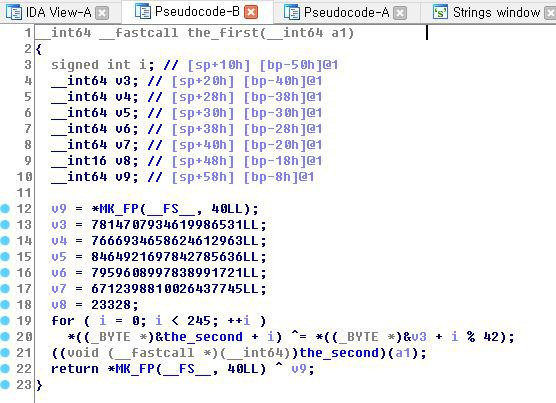The width and height of the screenshot is (556, 403).
Task: Click the for keyword on line 19
Action: click(x=63, y=321)
